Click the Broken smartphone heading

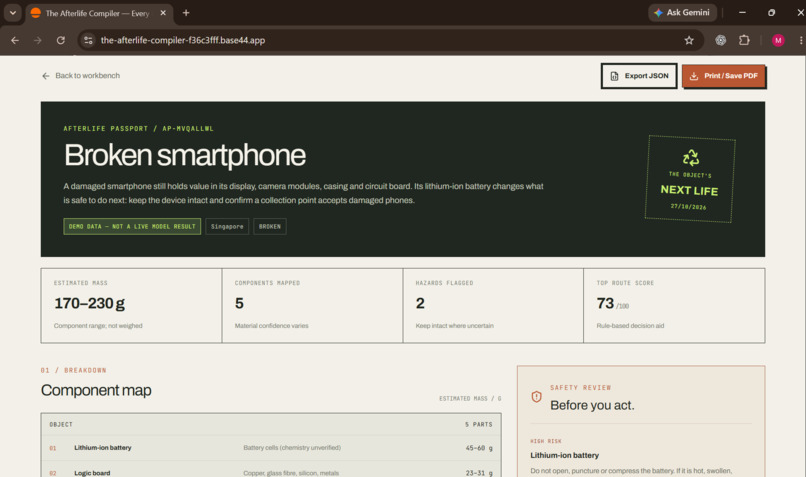[x=185, y=155]
